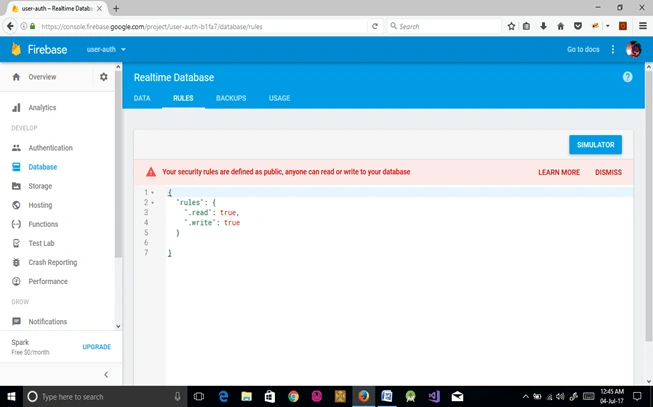
Task: Open Hosting in the sidebar
Action: pyautogui.click(x=40, y=205)
